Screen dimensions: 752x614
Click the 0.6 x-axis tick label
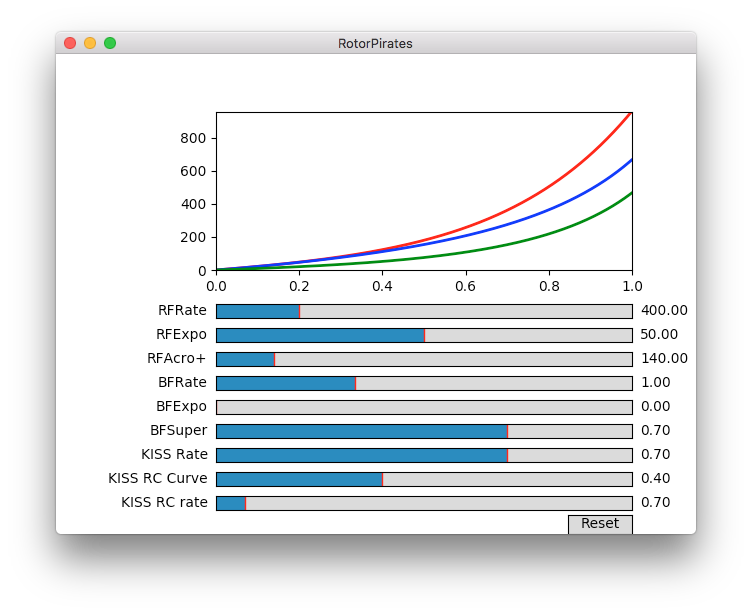(x=465, y=286)
